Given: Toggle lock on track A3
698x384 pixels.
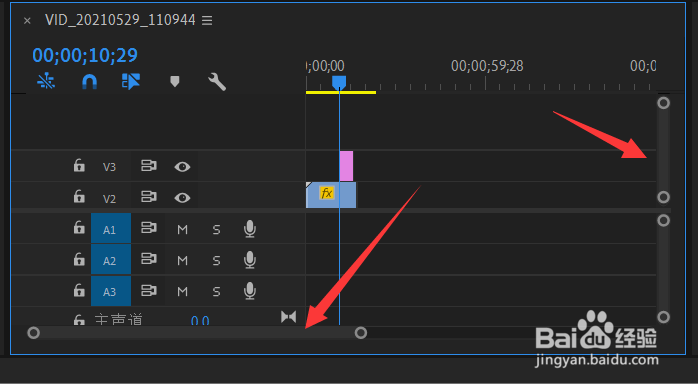Looking at the screenshot, I should pyautogui.click(x=79, y=290).
